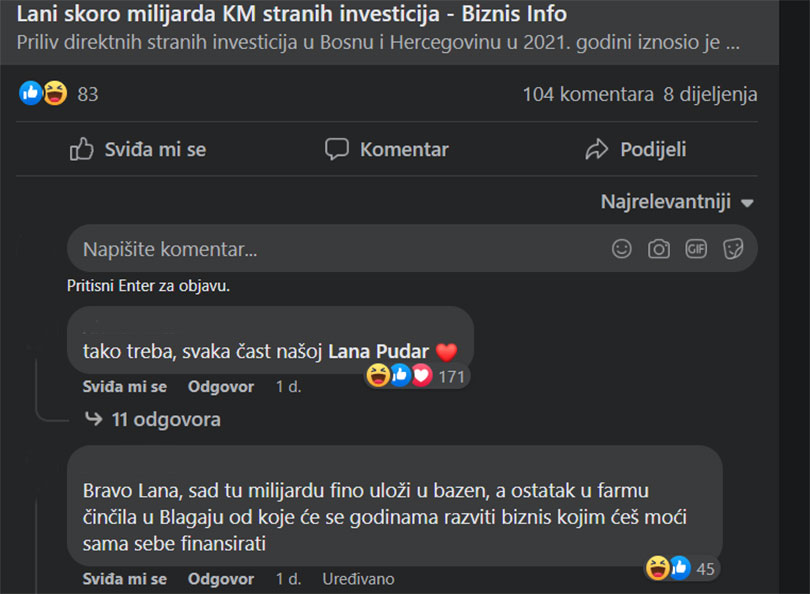Click the 8 dijeljenja shares count
The image size is (810, 594).
coord(710,95)
